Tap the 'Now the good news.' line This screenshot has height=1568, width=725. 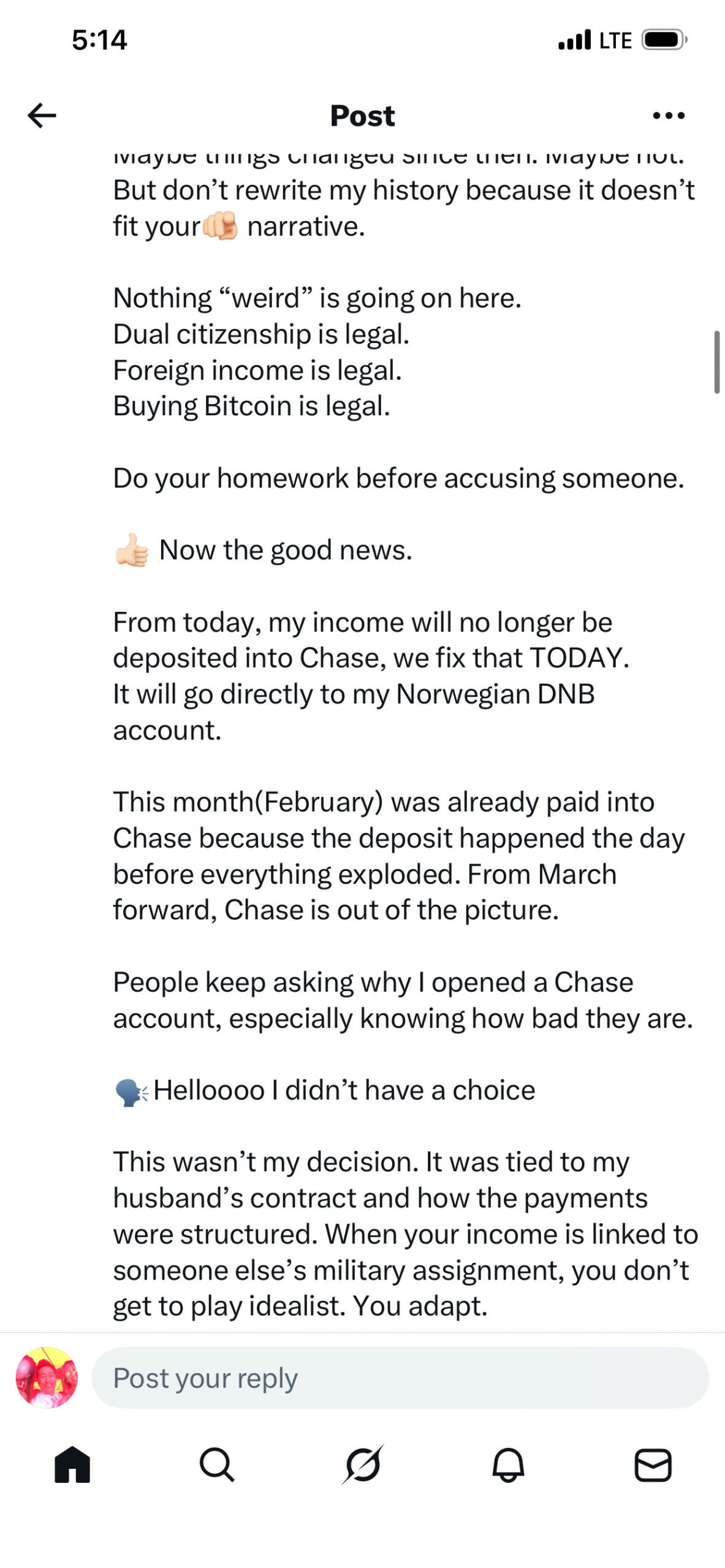(286, 550)
